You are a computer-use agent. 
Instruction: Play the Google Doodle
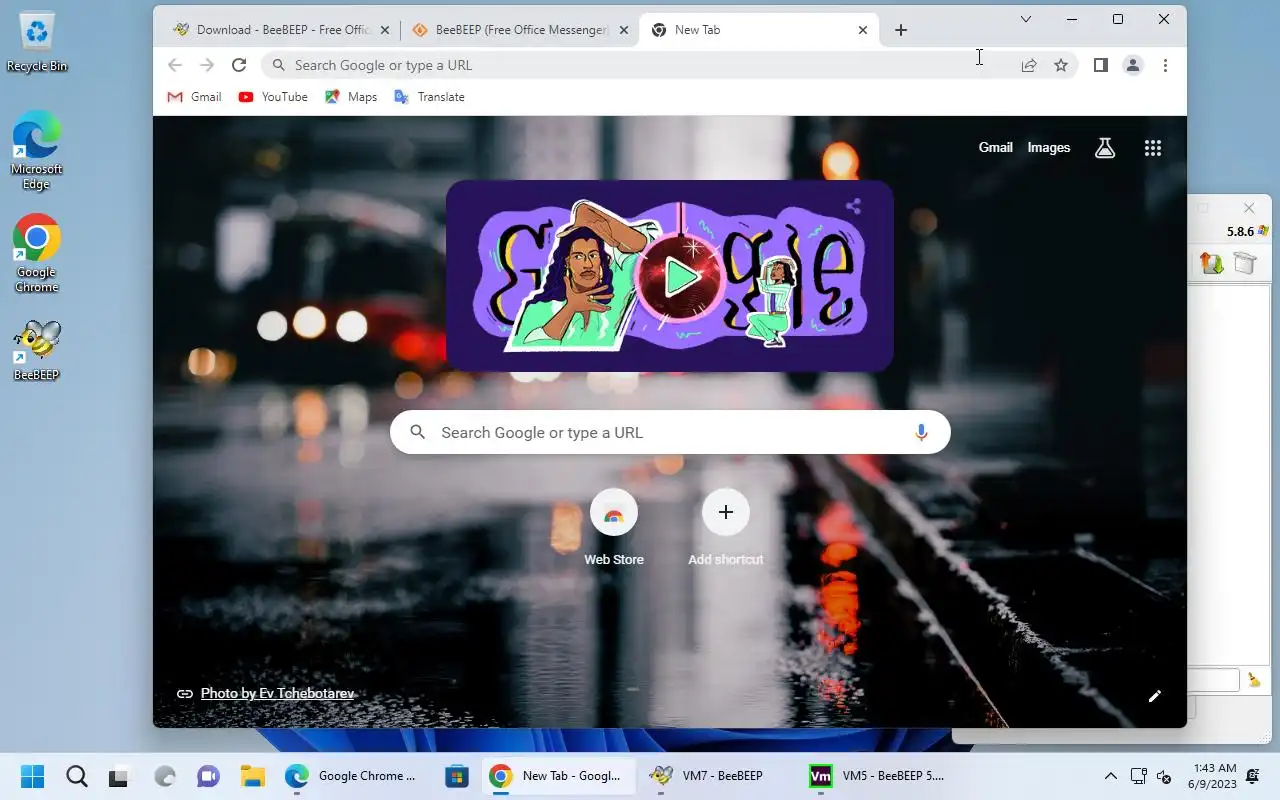[x=682, y=277]
